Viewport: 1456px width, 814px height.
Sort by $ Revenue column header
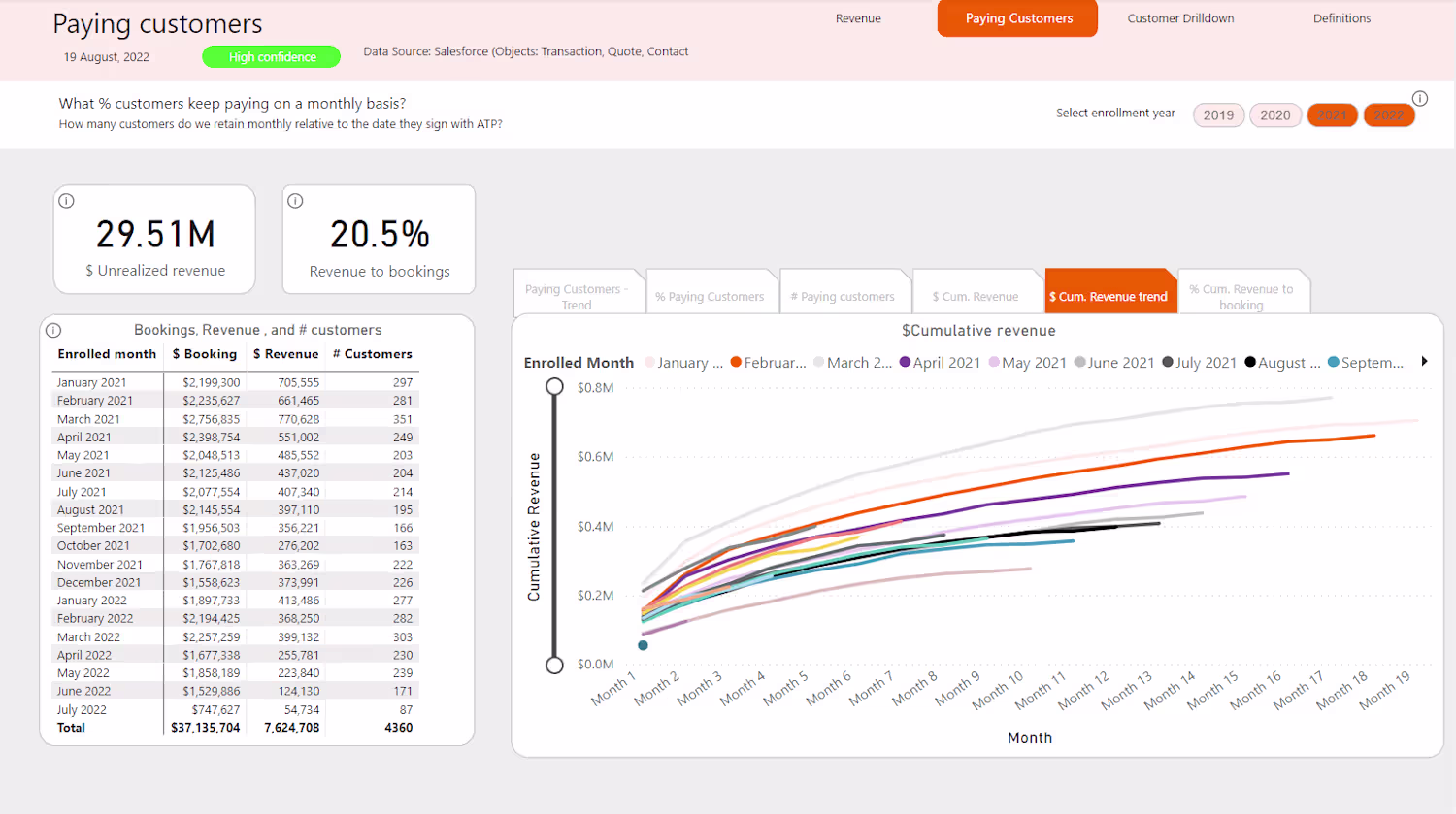pos(286,354)
